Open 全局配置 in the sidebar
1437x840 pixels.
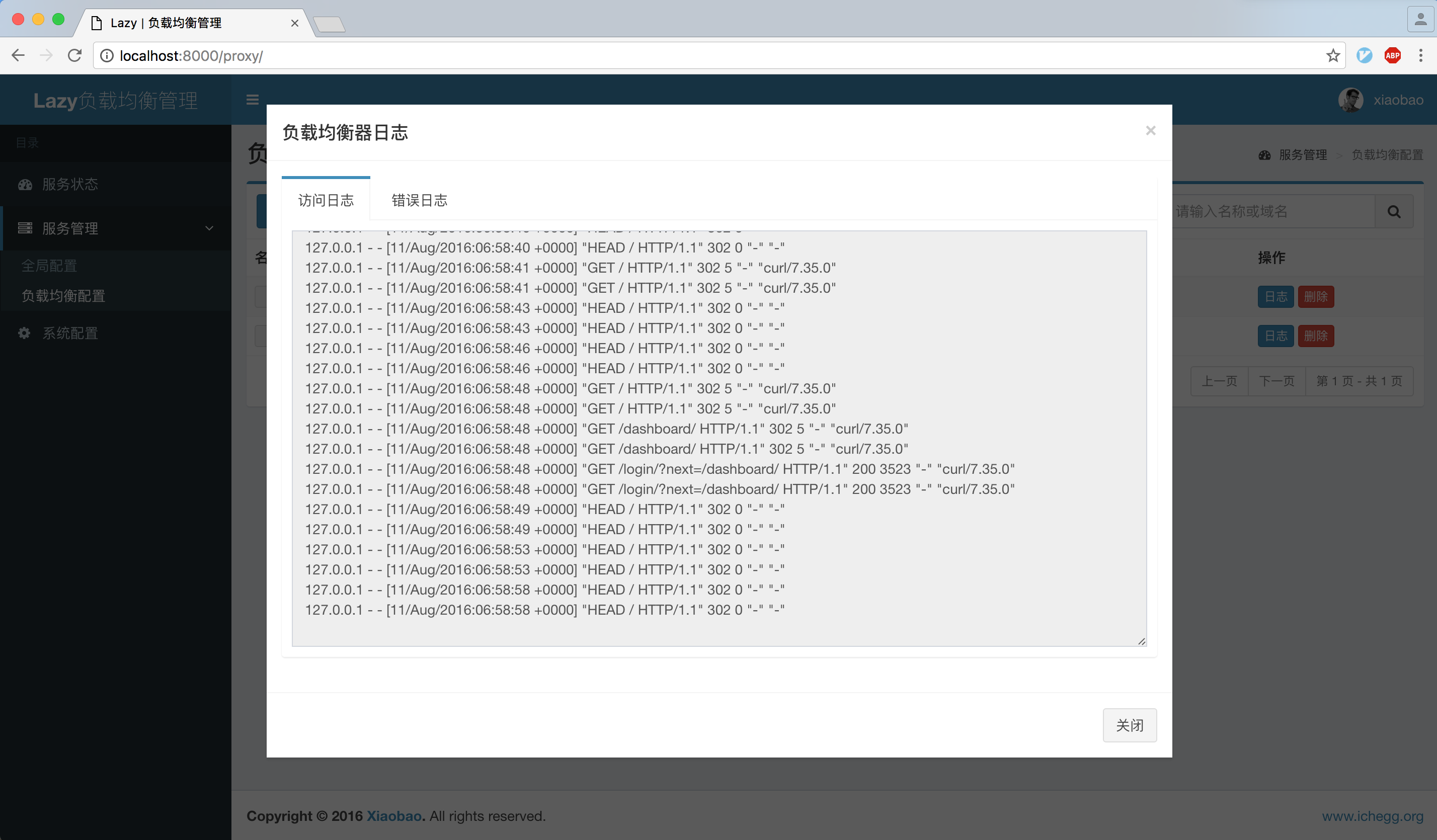pyautogui.click(x=49, y=266)
